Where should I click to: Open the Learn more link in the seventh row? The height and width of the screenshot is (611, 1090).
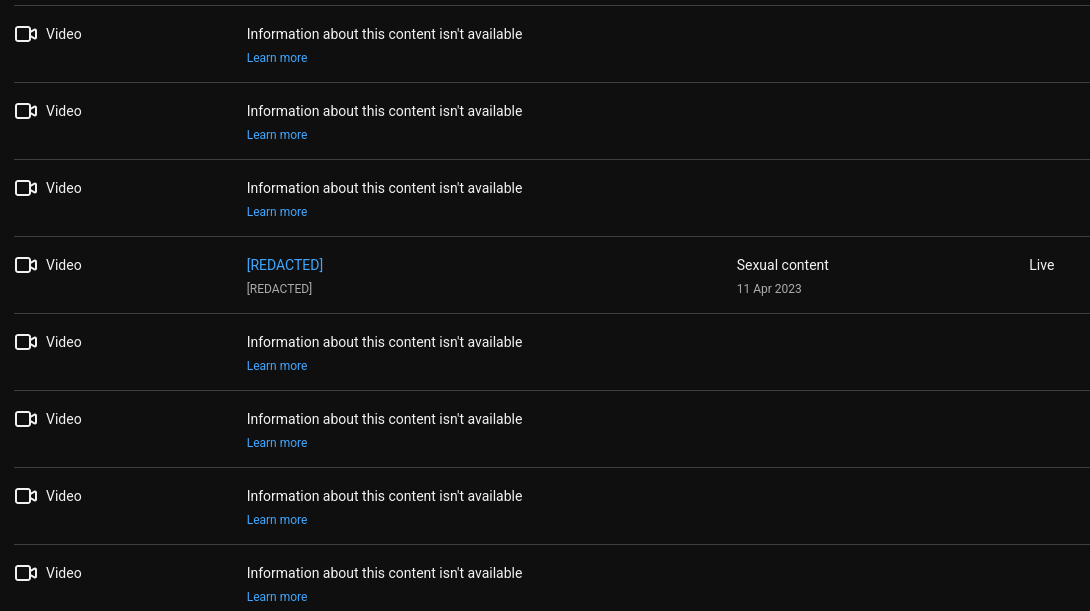click(277, 520)
